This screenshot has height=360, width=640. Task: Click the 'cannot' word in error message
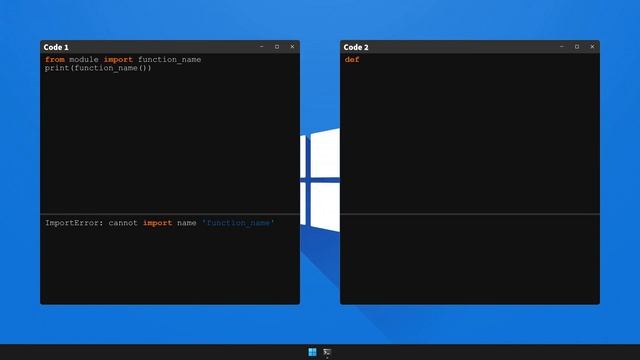[123, 223]
